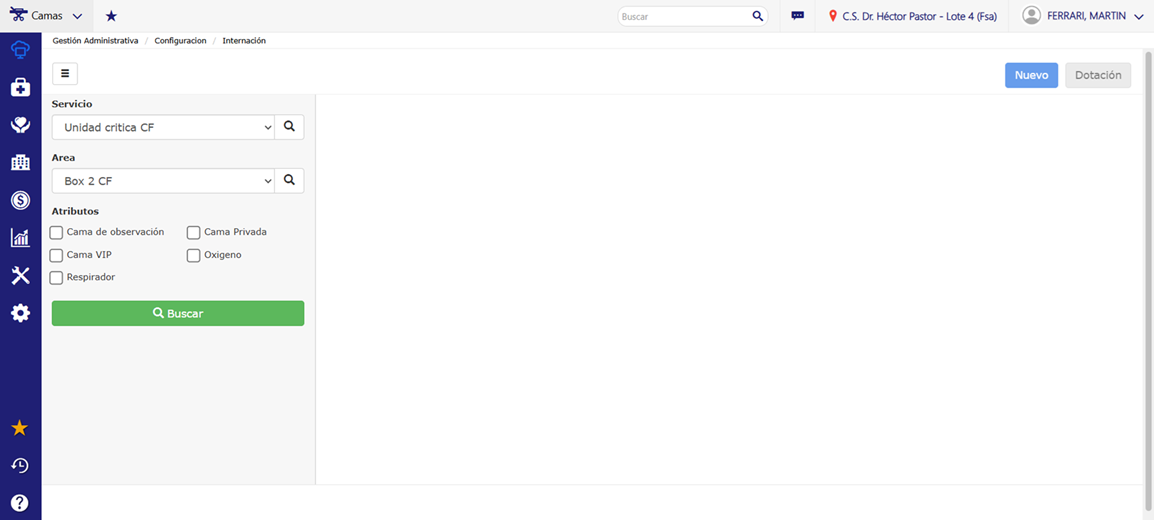Screen dimensions: 1154x520
Task: Click the search icon beside Servicio
Action: click(289, 127)
